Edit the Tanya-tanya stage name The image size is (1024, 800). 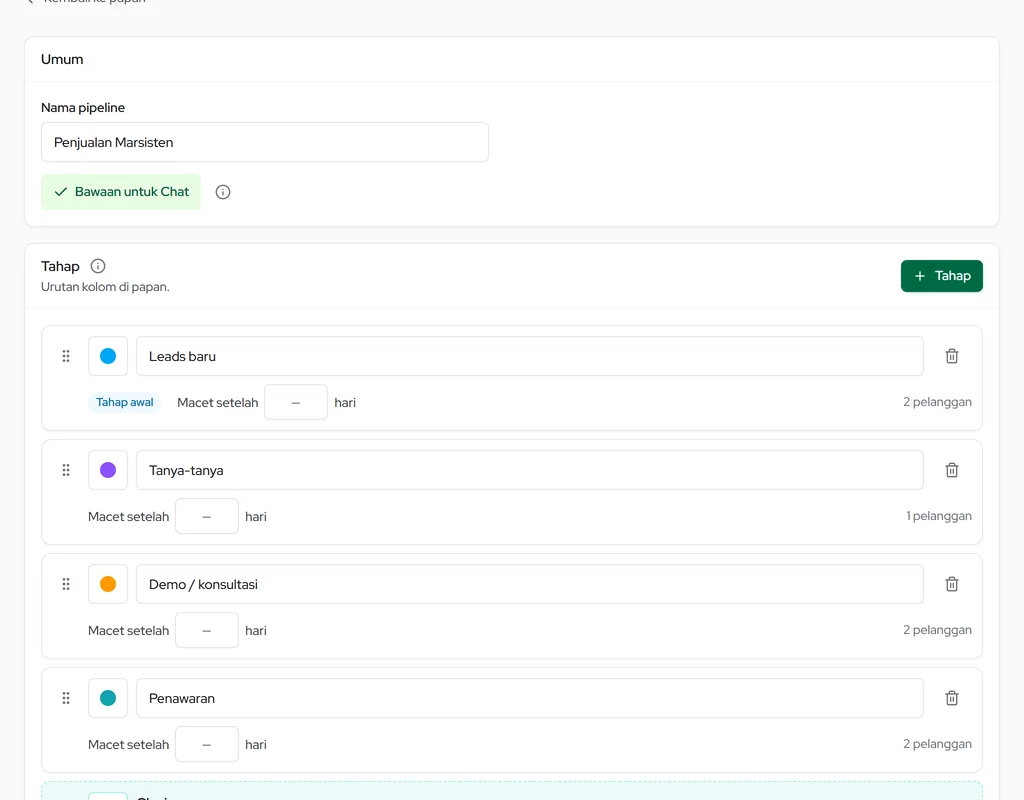(530, 470)
